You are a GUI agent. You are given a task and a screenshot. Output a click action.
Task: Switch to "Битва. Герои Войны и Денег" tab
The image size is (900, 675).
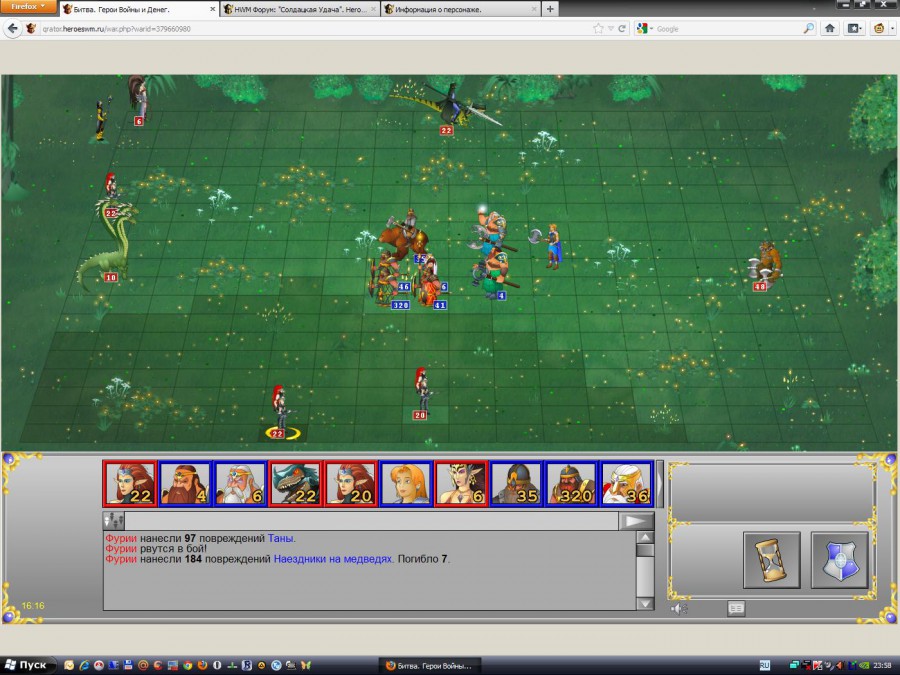(139, 9)
